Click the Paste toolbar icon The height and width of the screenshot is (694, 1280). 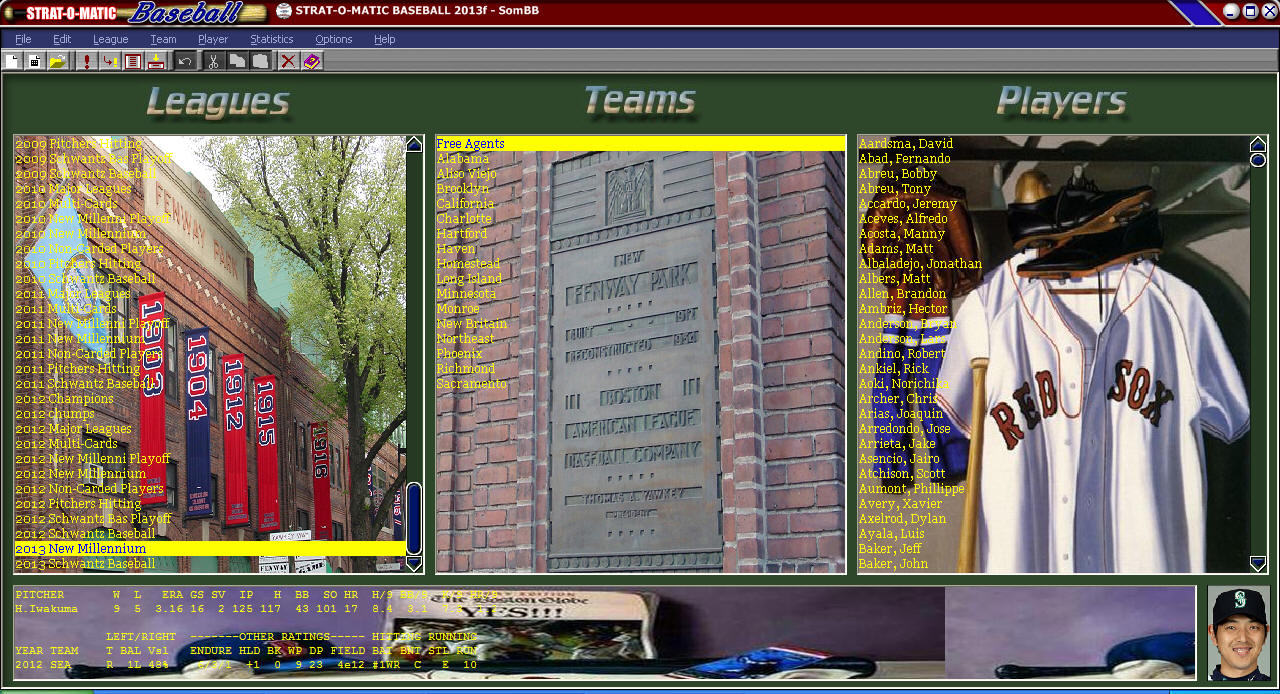[260, 61]
